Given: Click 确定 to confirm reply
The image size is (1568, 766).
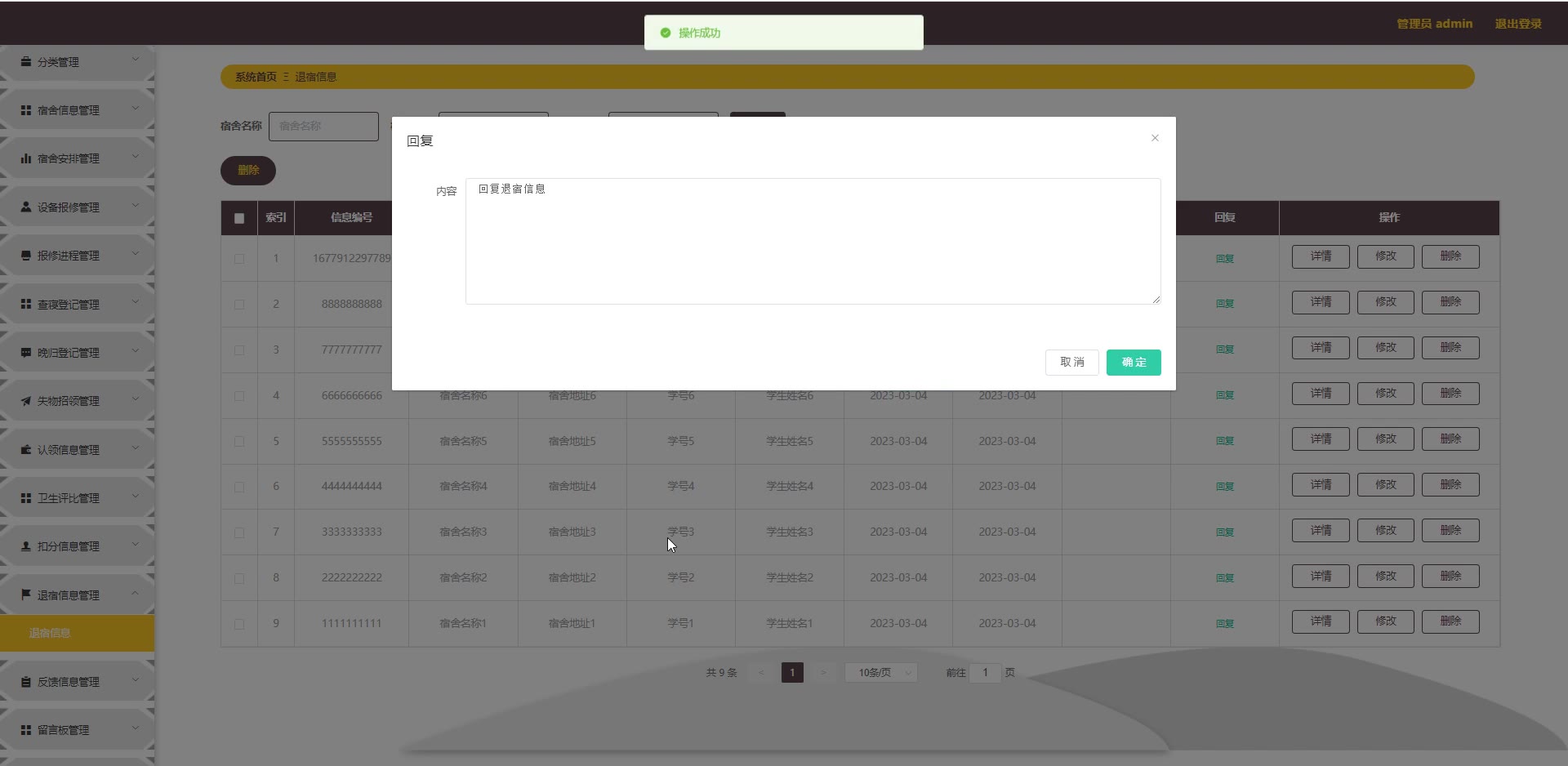Looking at the screenshot, I should 1134,363.
